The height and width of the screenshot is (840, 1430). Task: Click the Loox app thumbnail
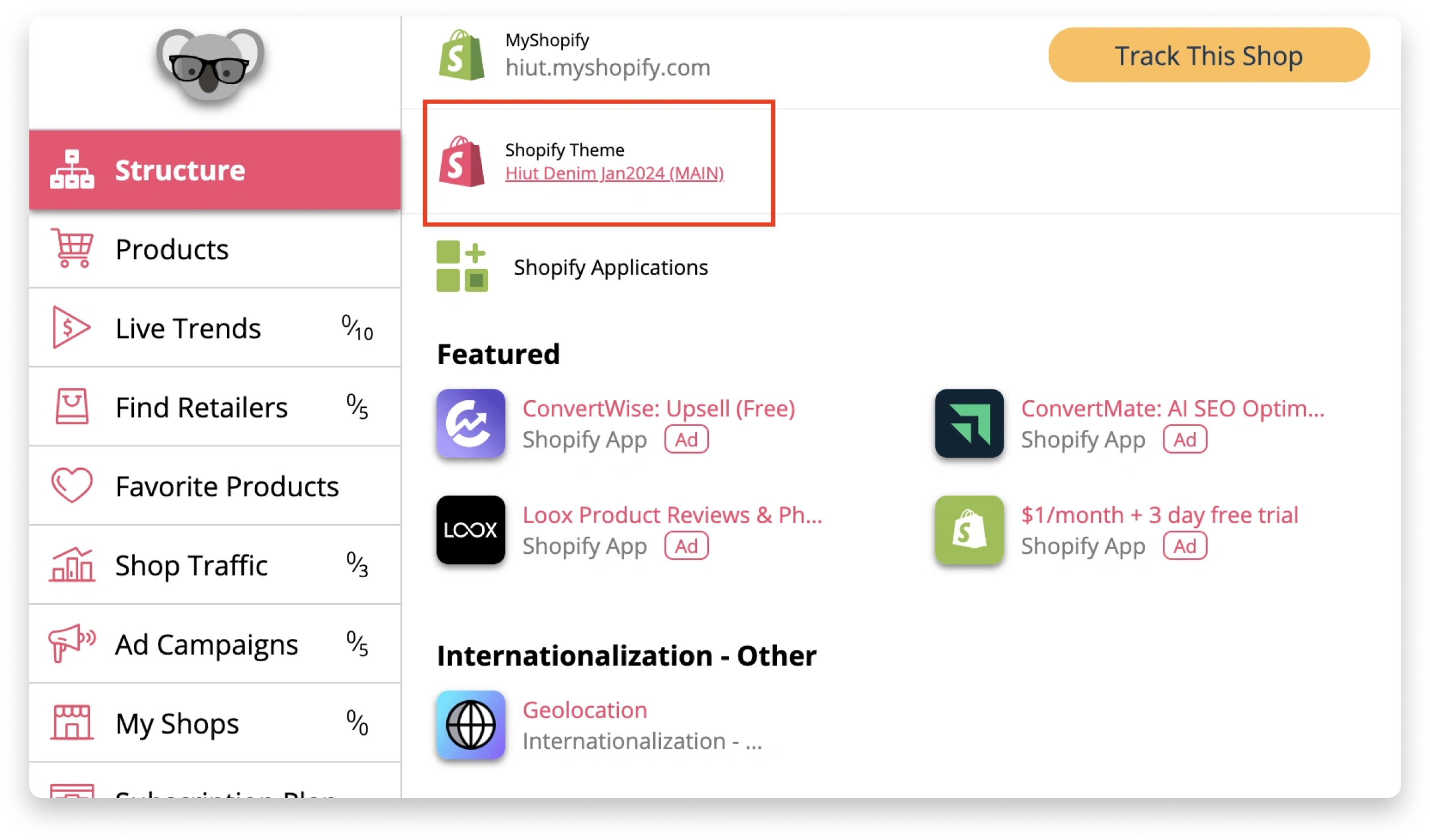(470, 530)
